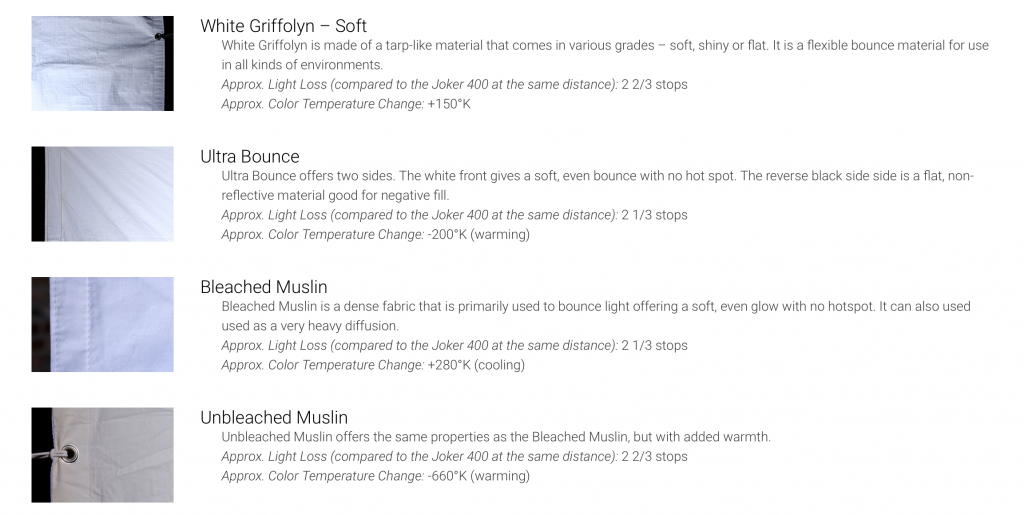
Task: Click Ultra Bounce's light loss line
Action: point(454,215)
